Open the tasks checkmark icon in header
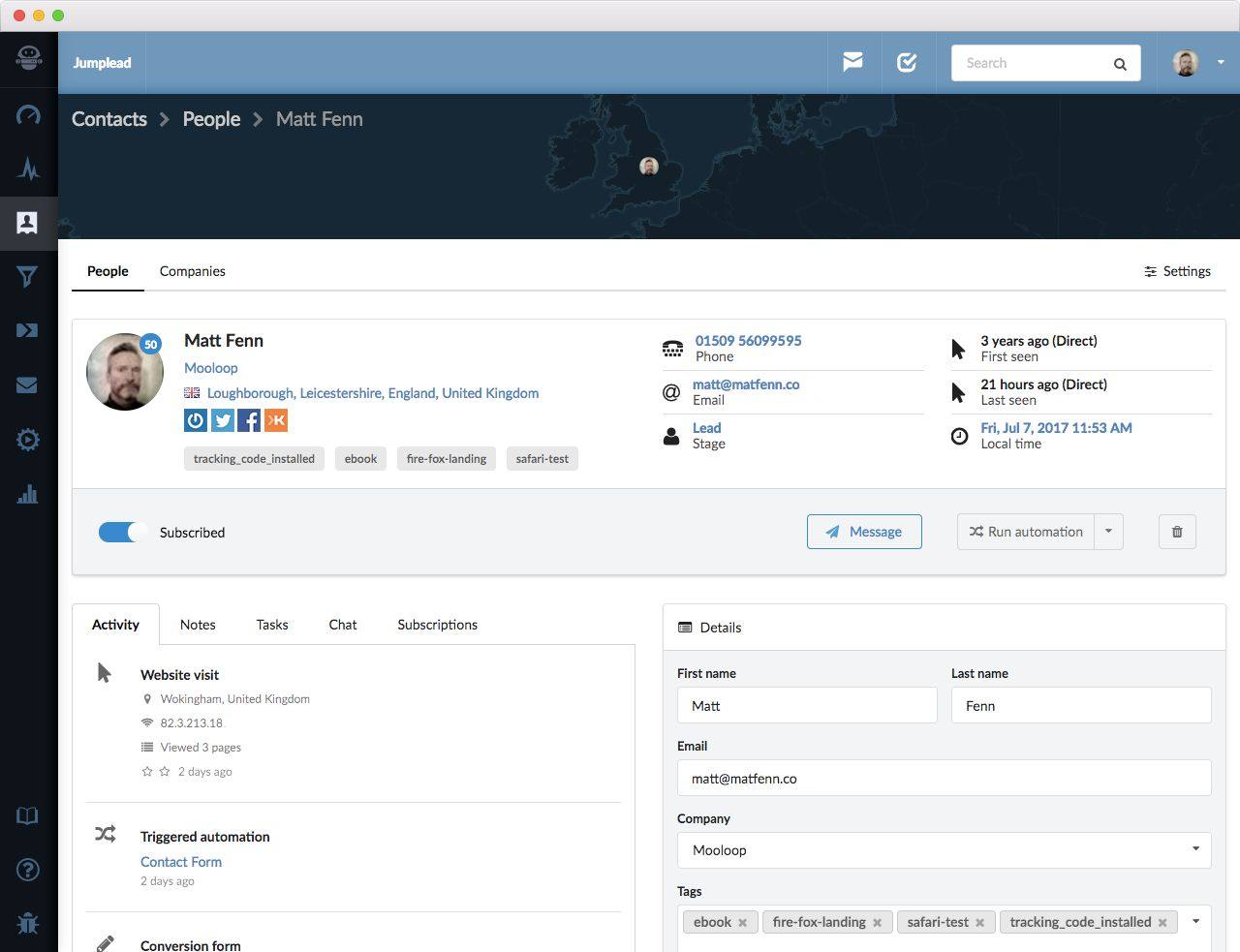1240x952 pixels. (907, 63)
